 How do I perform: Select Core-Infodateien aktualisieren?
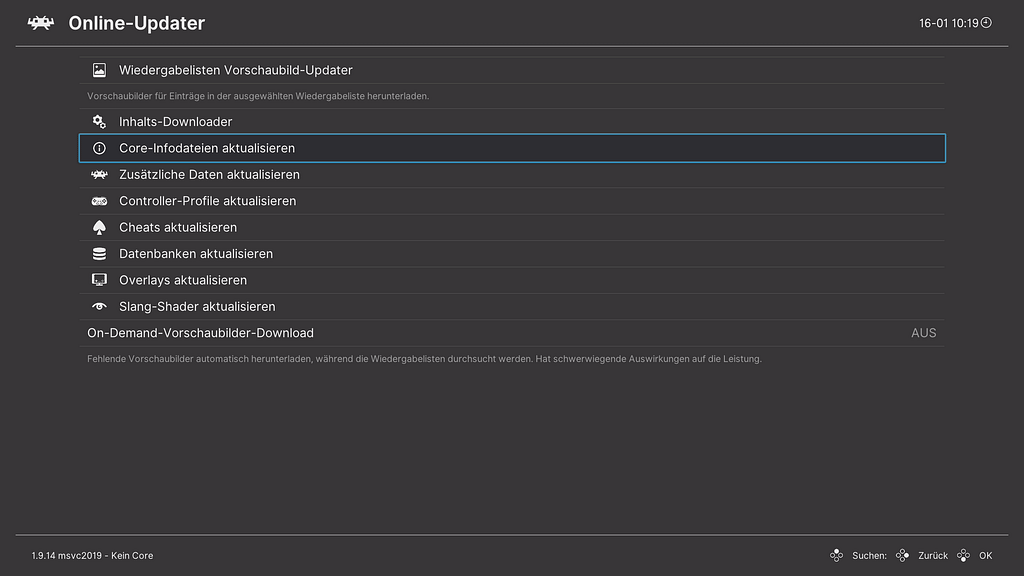207,148
